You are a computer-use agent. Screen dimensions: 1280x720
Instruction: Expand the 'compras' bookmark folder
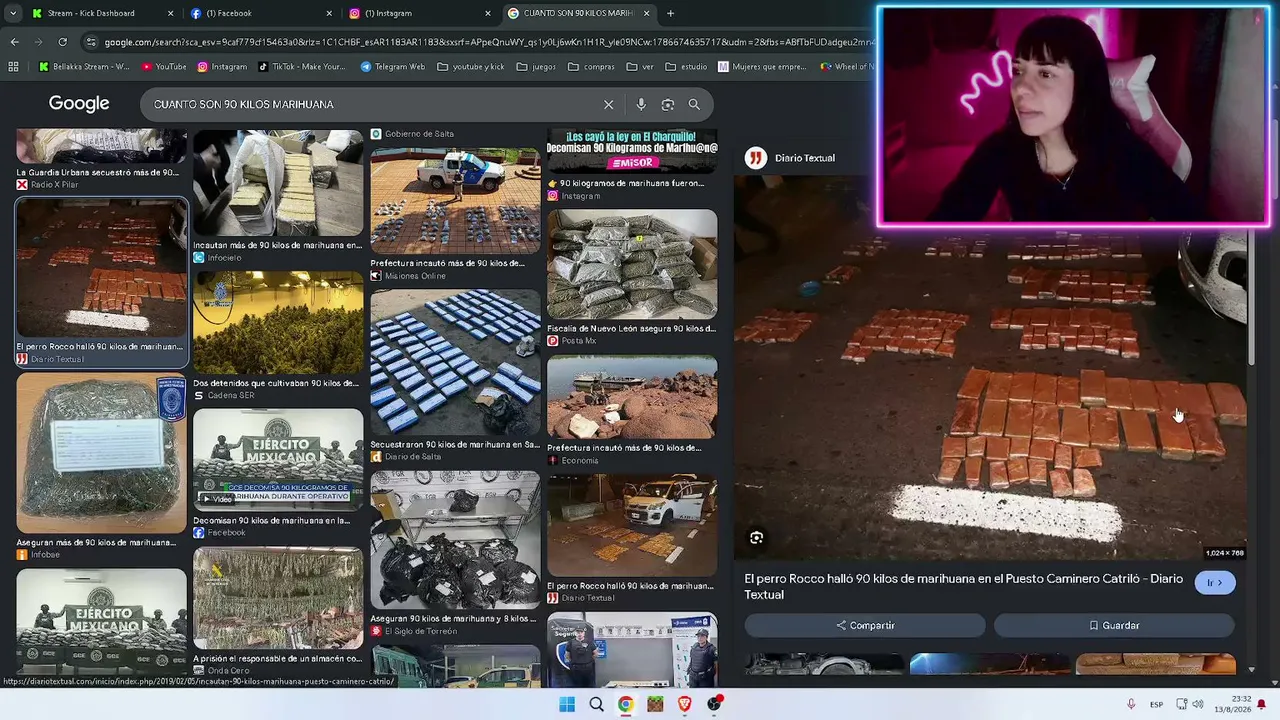[x=591, y=67]
